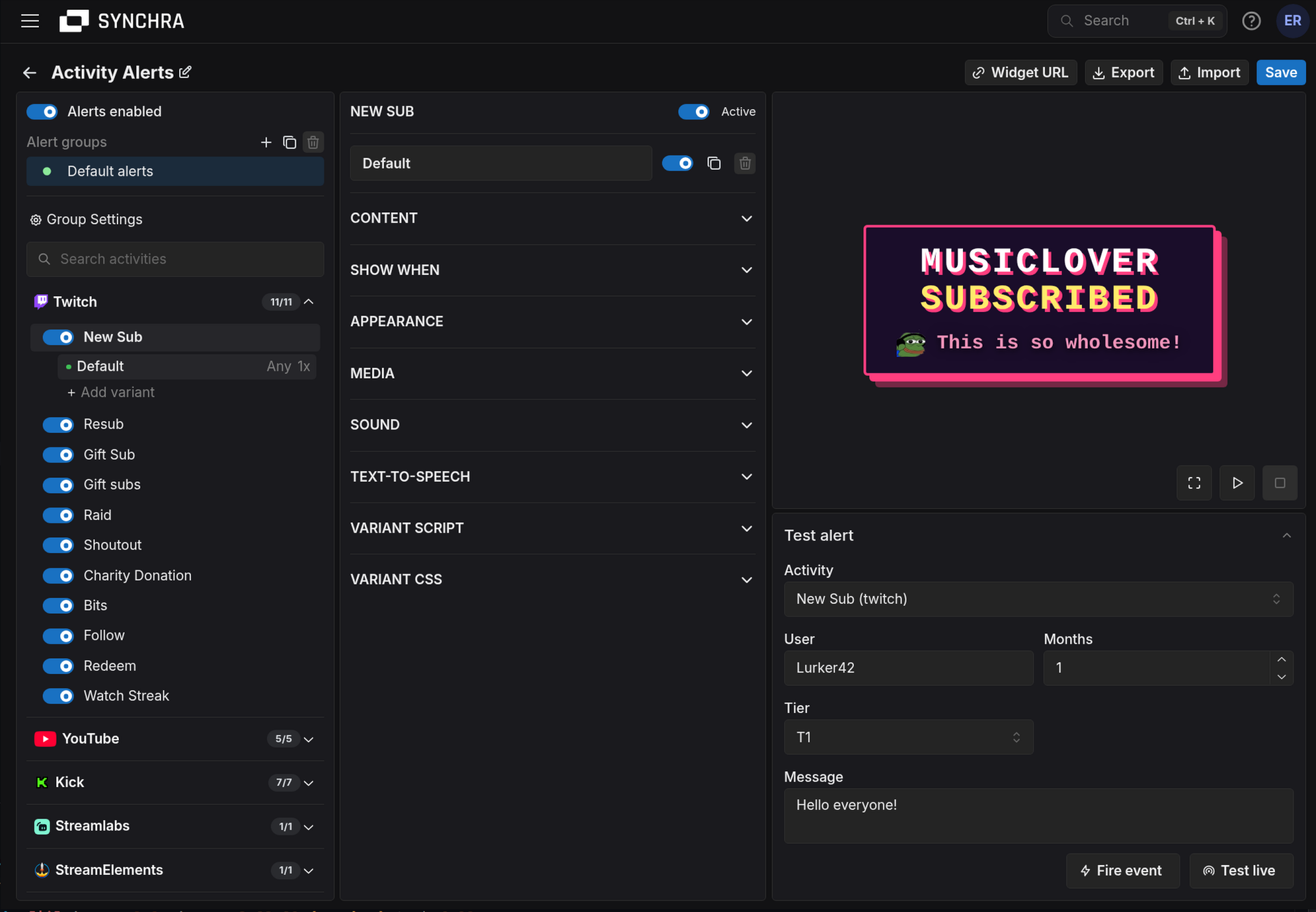
Task: Increase Months with the up stepper
Action: tap(1281, 660)
